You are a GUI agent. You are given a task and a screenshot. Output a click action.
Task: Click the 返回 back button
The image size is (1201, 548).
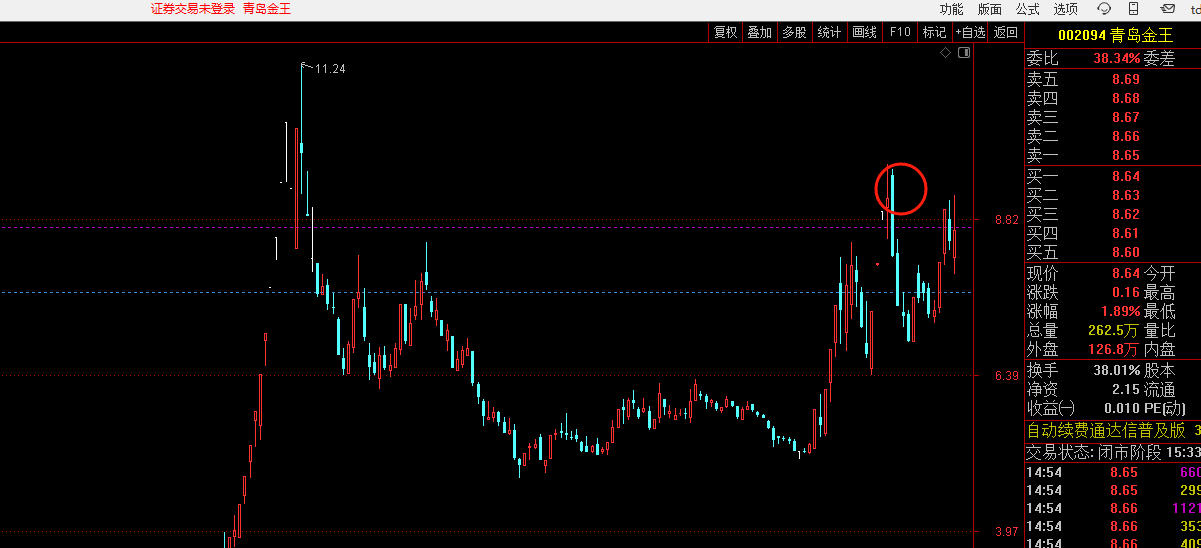coord(1005,32)
